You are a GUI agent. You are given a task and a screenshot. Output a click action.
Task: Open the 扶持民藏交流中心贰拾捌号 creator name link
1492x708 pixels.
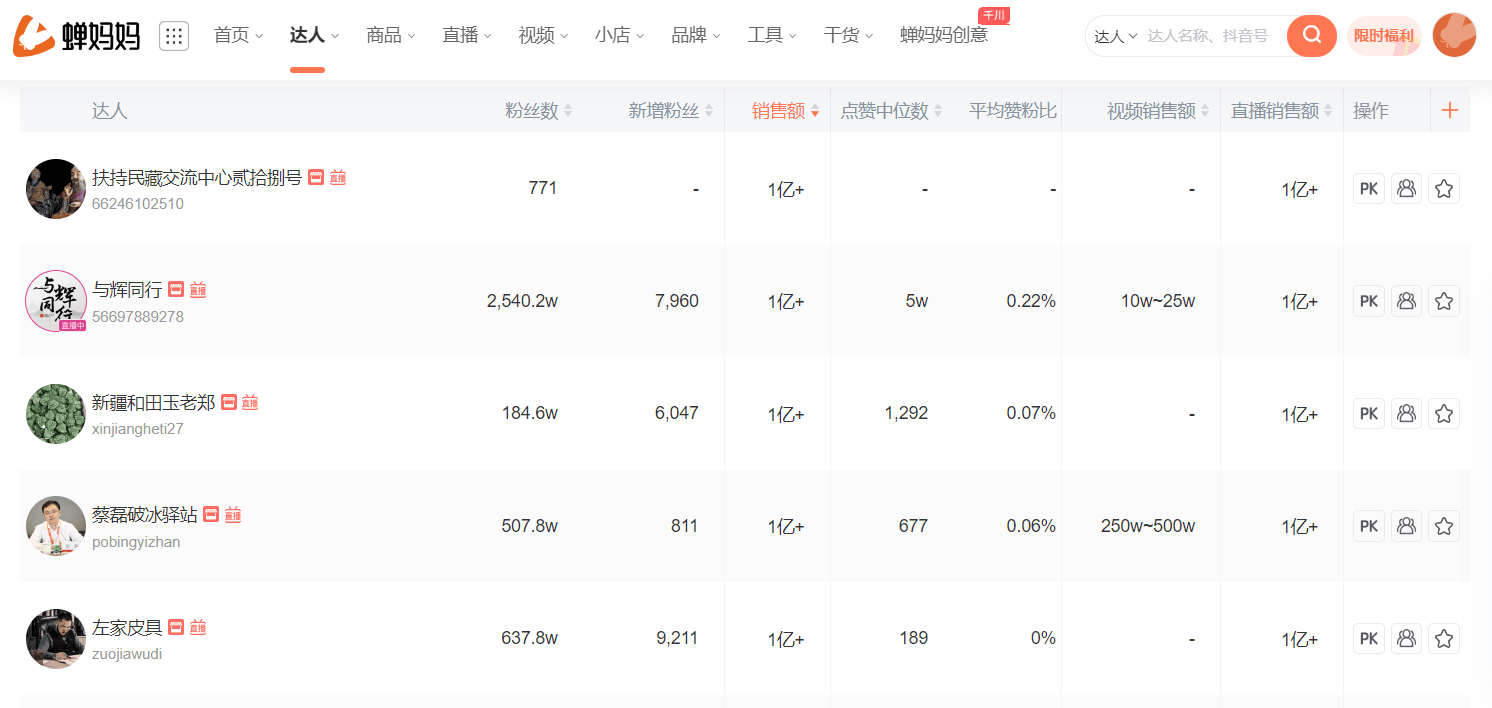pos(197,177)
